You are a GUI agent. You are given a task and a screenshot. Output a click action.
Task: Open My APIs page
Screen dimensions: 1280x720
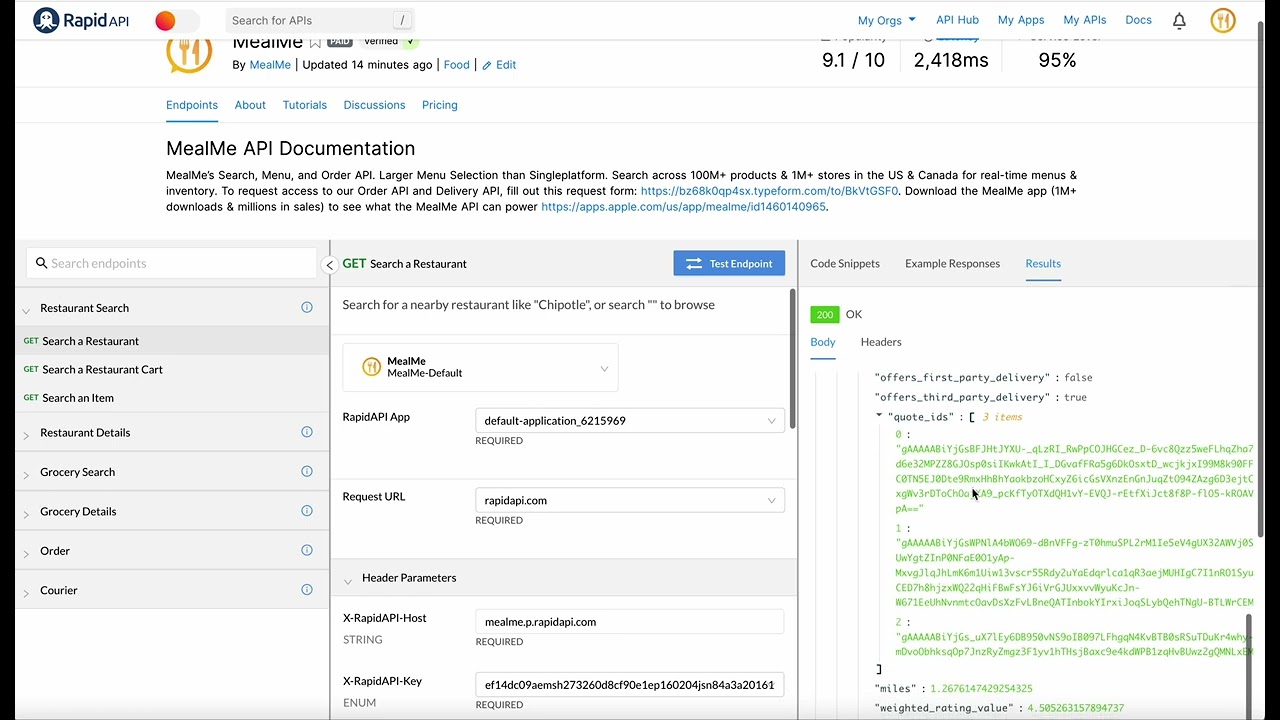point(1085,20)
